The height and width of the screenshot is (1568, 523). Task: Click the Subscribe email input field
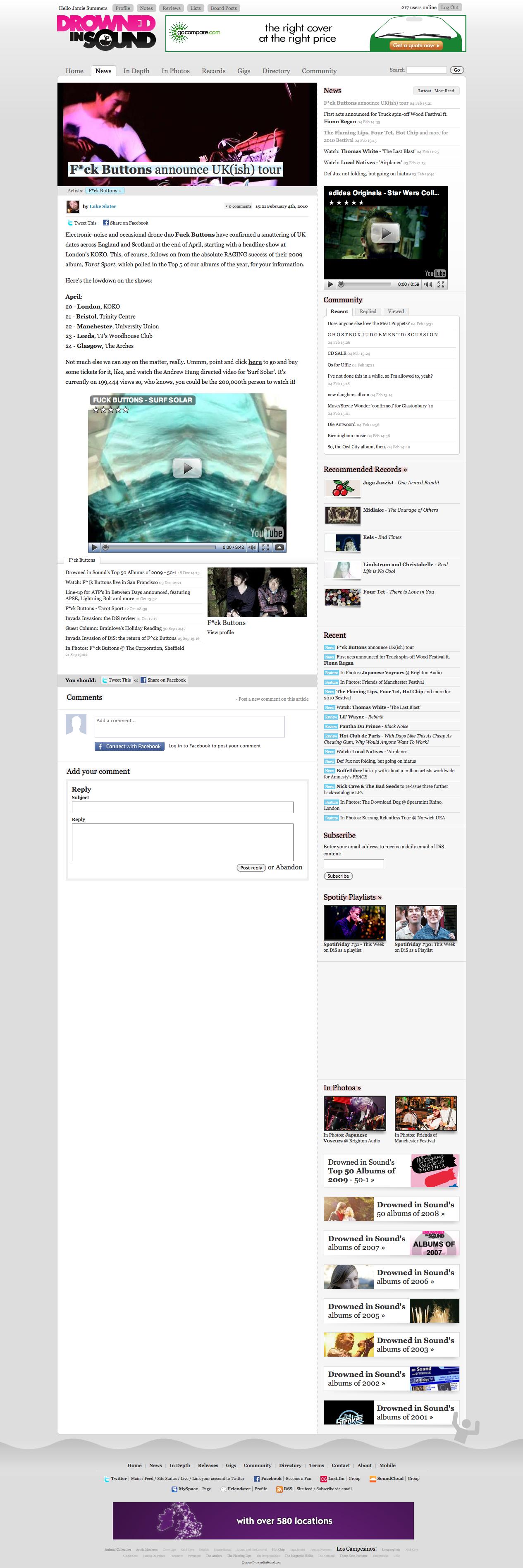pos(353,863)
